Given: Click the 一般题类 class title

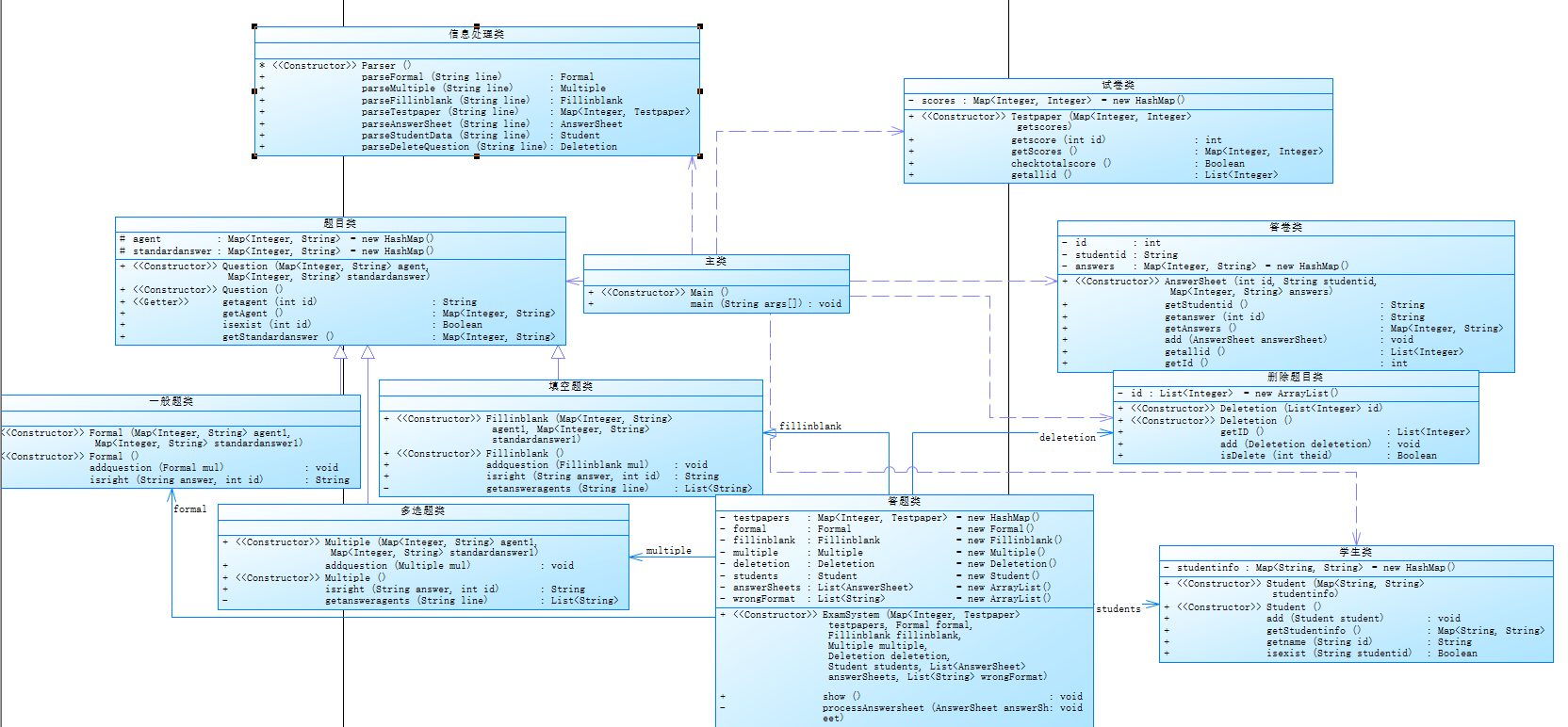Looking at the screenshot, I should [171, 401].
